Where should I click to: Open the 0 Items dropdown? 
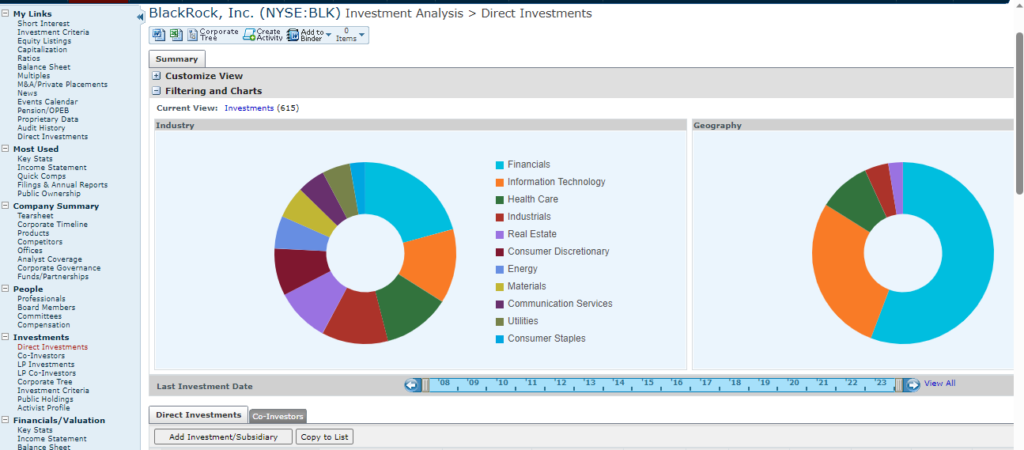point(353,35)
